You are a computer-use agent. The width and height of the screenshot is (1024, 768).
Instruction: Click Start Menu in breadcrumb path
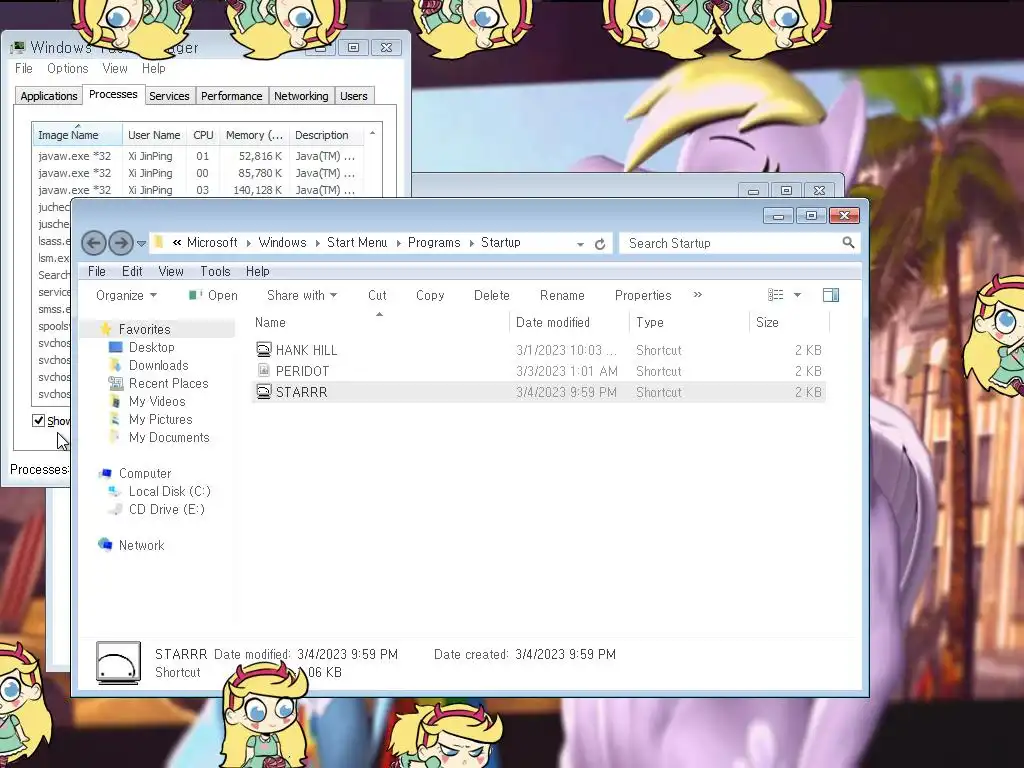click(x=357, y=242)
